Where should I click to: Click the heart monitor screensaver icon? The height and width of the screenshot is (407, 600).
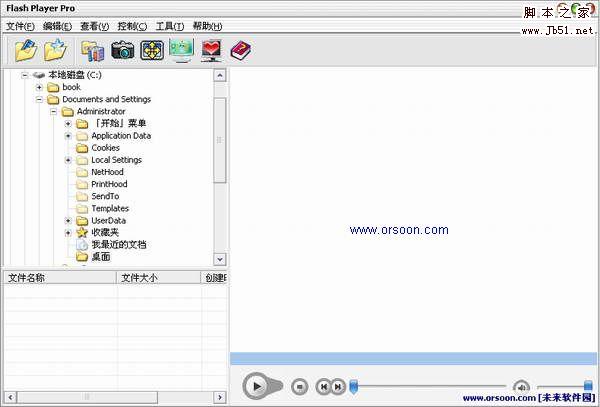click(x=211, y=50)
